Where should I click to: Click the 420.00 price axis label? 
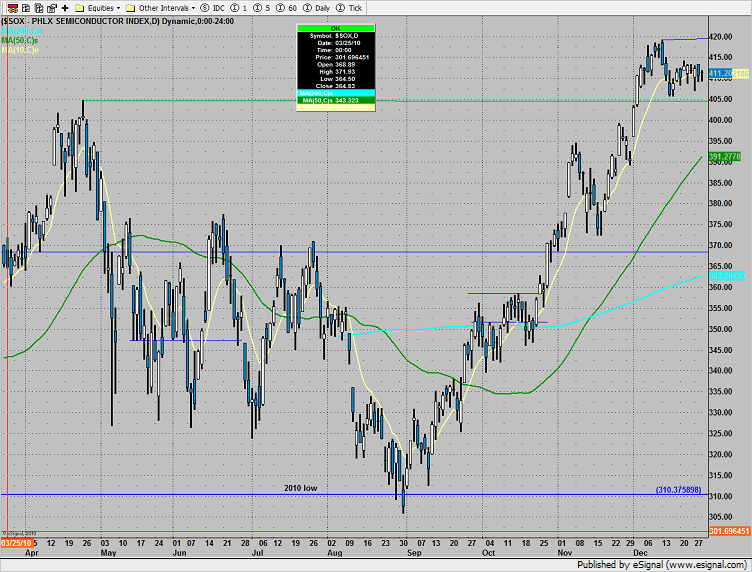(721, 36)
